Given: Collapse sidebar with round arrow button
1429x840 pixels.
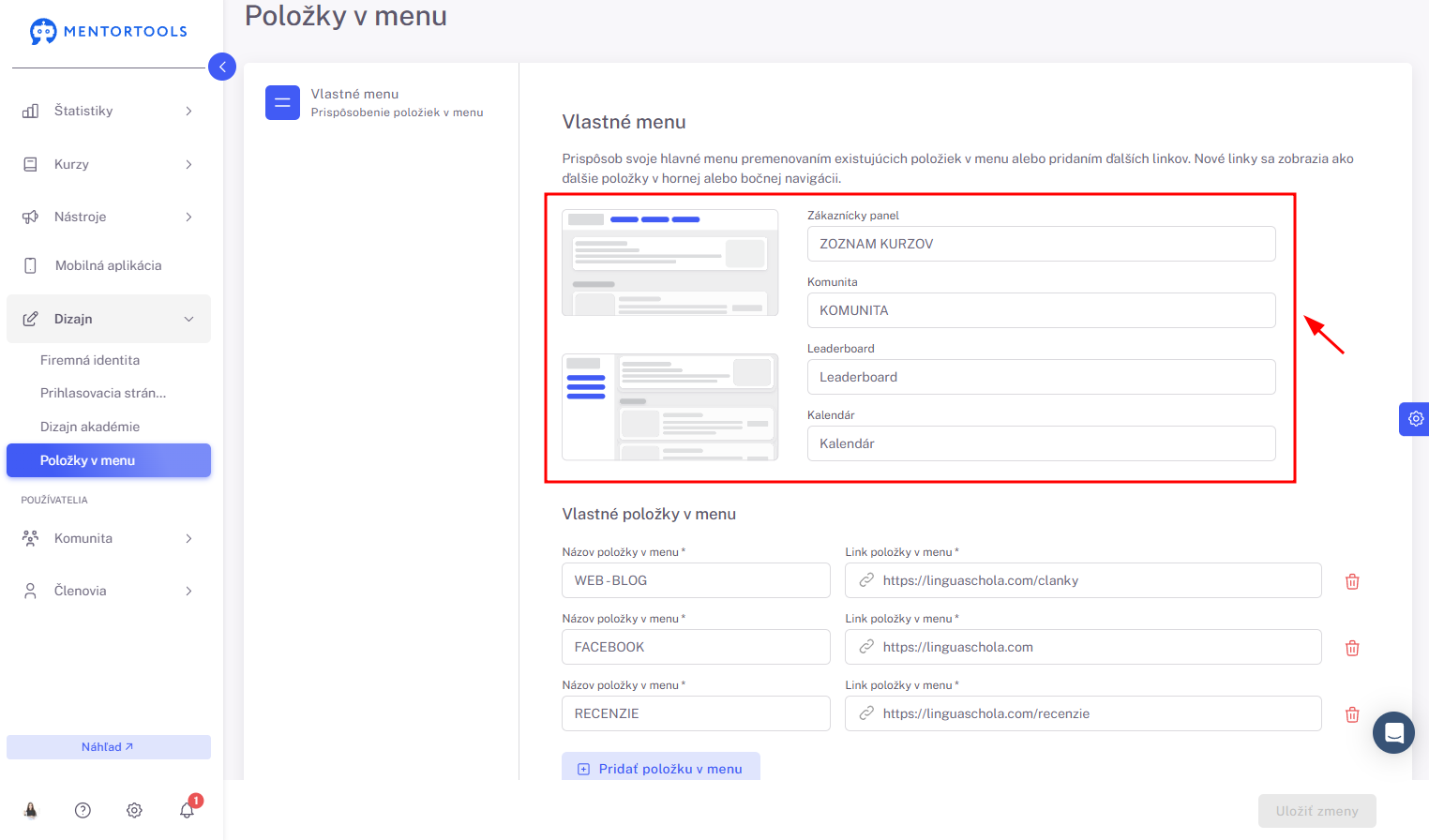Looking at the screenshot, I should coord(222,67).
